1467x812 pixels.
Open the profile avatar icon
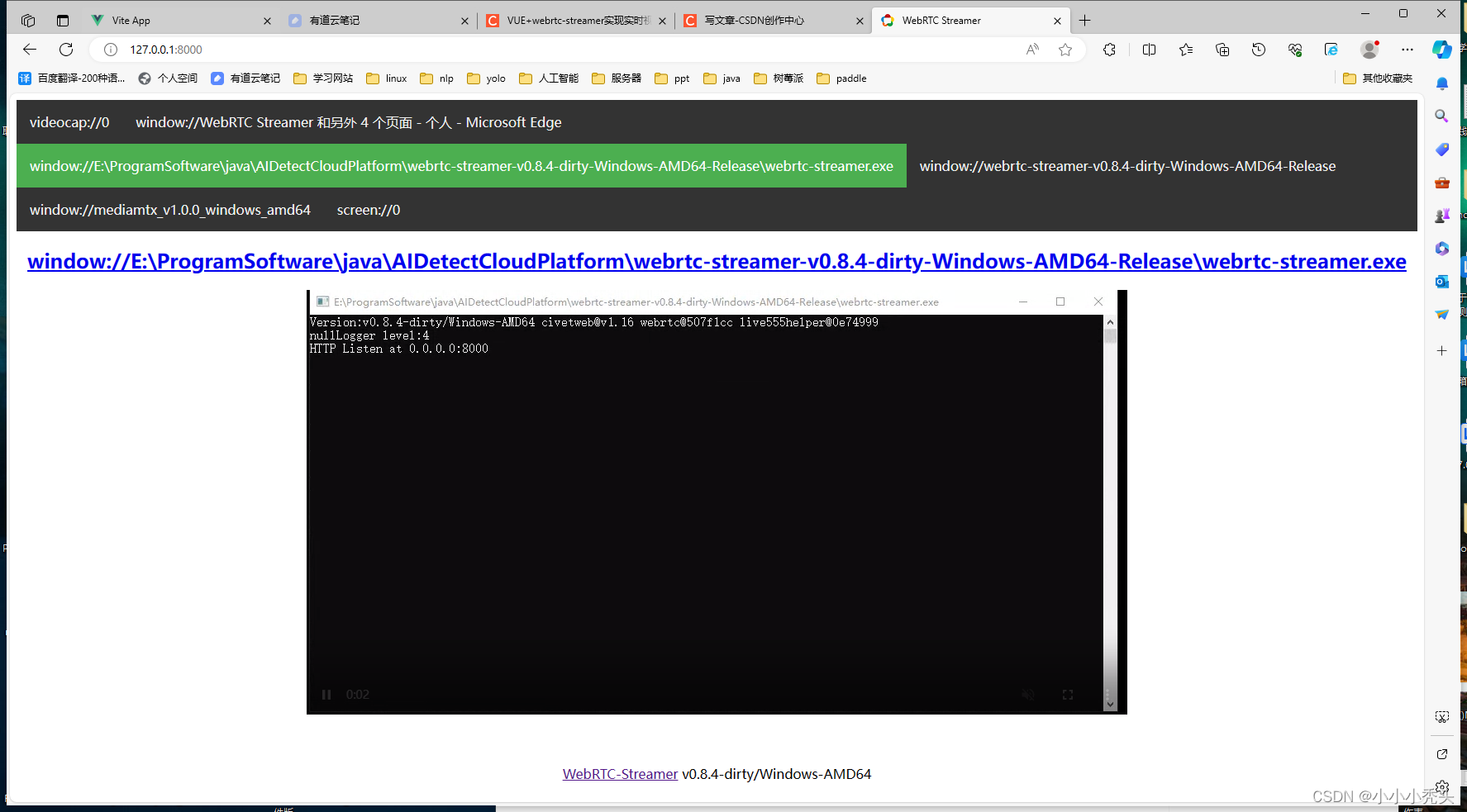tap(1369, 50)
